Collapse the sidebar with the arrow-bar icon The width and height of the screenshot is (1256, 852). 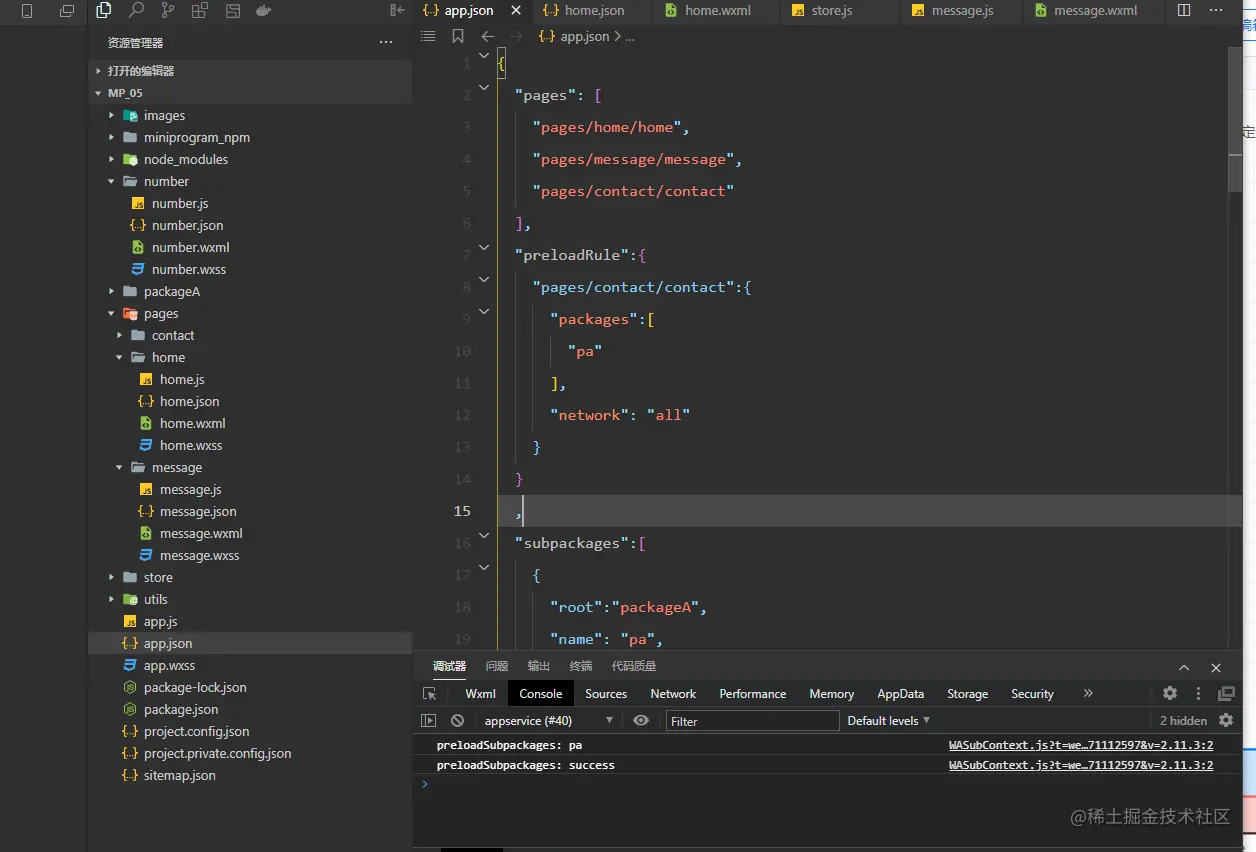click(397, 10)
